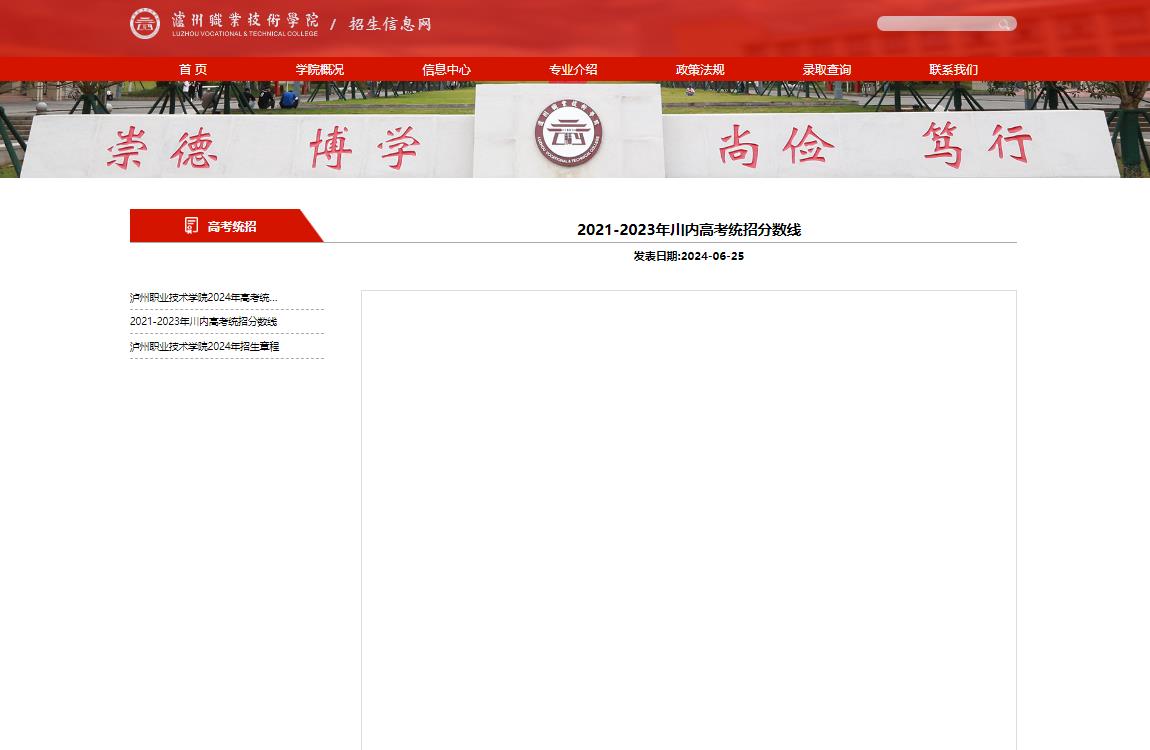Go to 首页 in the navigation bar

pos(193,70)
